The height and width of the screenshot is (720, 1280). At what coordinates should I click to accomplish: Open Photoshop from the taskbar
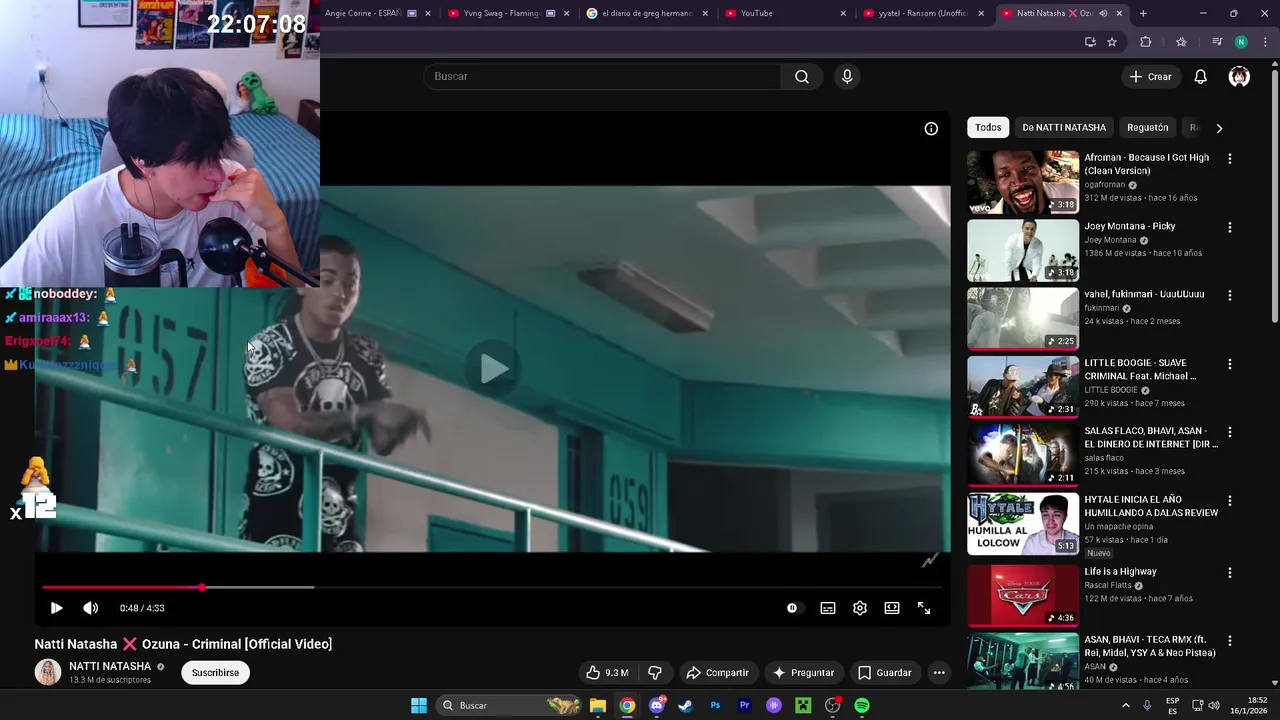pos(715,706)
